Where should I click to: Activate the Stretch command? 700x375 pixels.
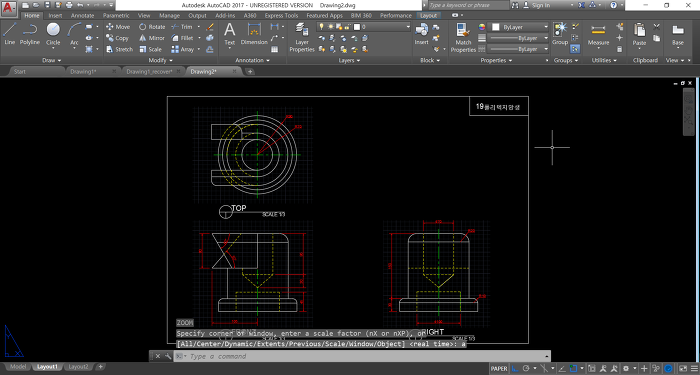[119, 50]
